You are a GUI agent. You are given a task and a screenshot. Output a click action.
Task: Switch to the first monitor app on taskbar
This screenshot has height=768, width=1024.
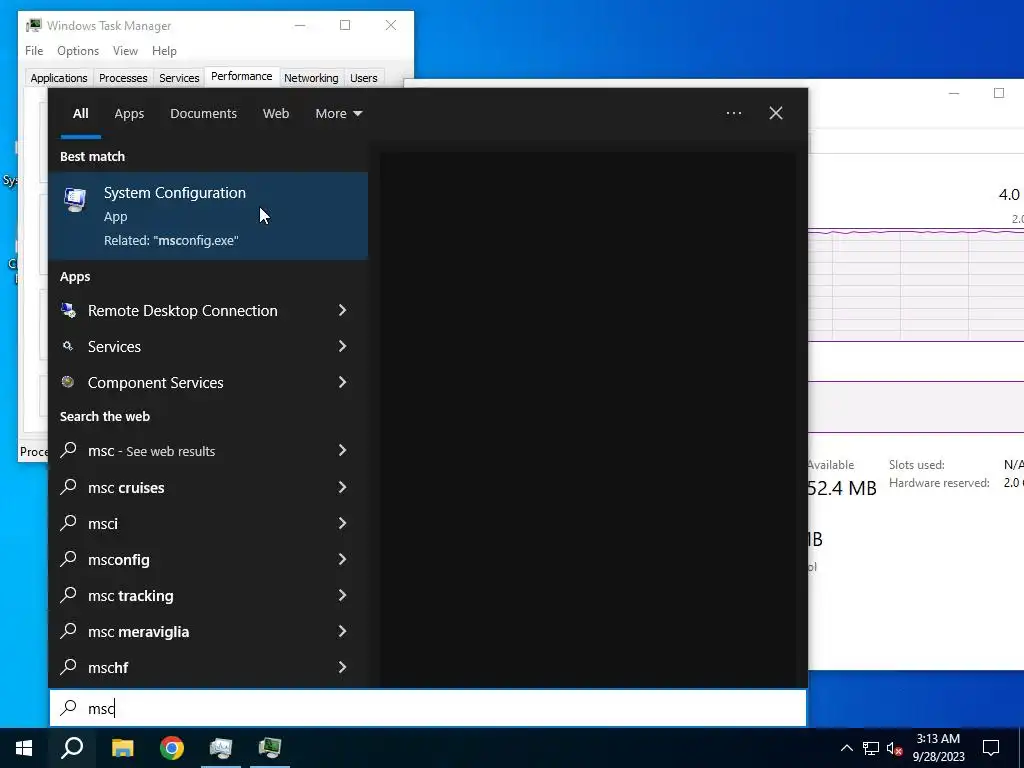[221, 748]
